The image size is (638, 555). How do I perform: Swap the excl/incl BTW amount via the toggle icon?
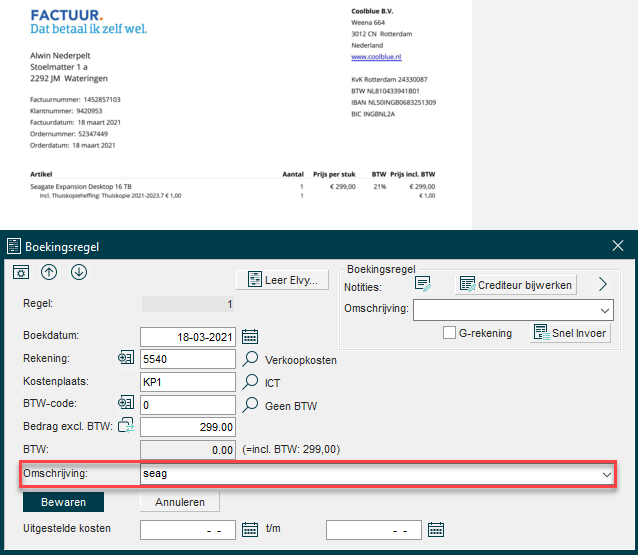pos(126,425)
